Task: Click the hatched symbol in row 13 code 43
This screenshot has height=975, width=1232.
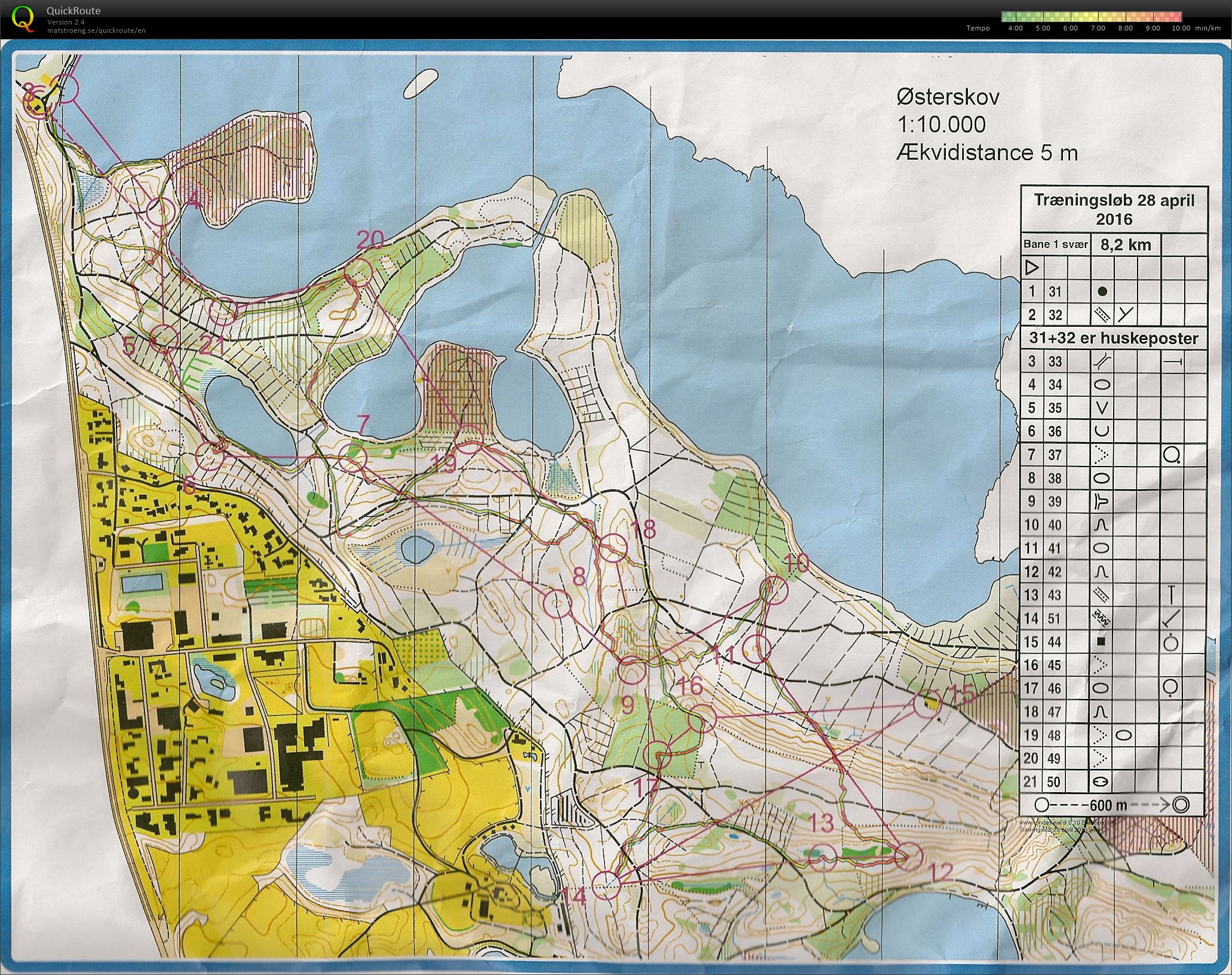Action: coord(1101,595)
